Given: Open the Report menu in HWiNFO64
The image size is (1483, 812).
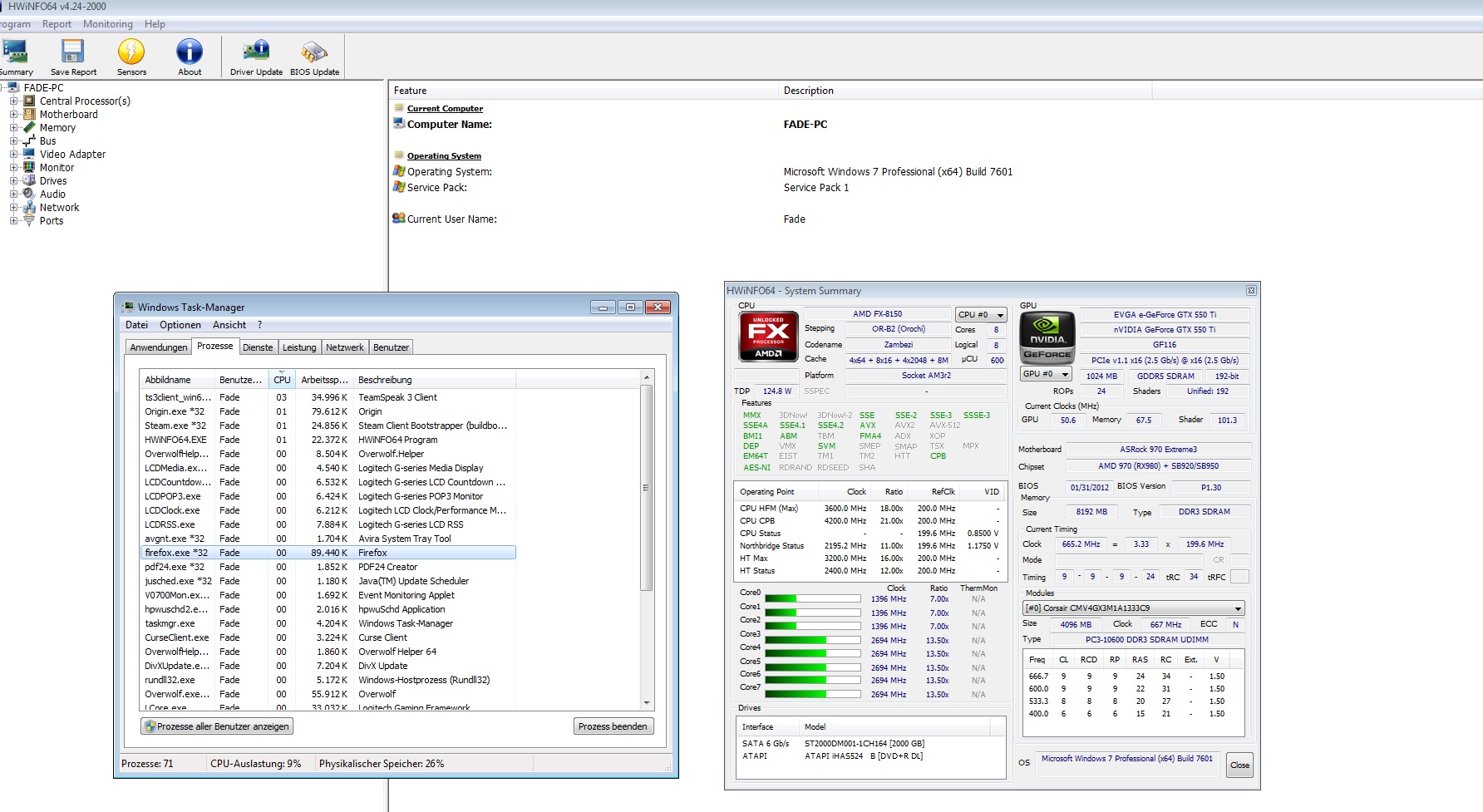Looking at the screenshot, I should pyautogui.click(x=57, y=24).
